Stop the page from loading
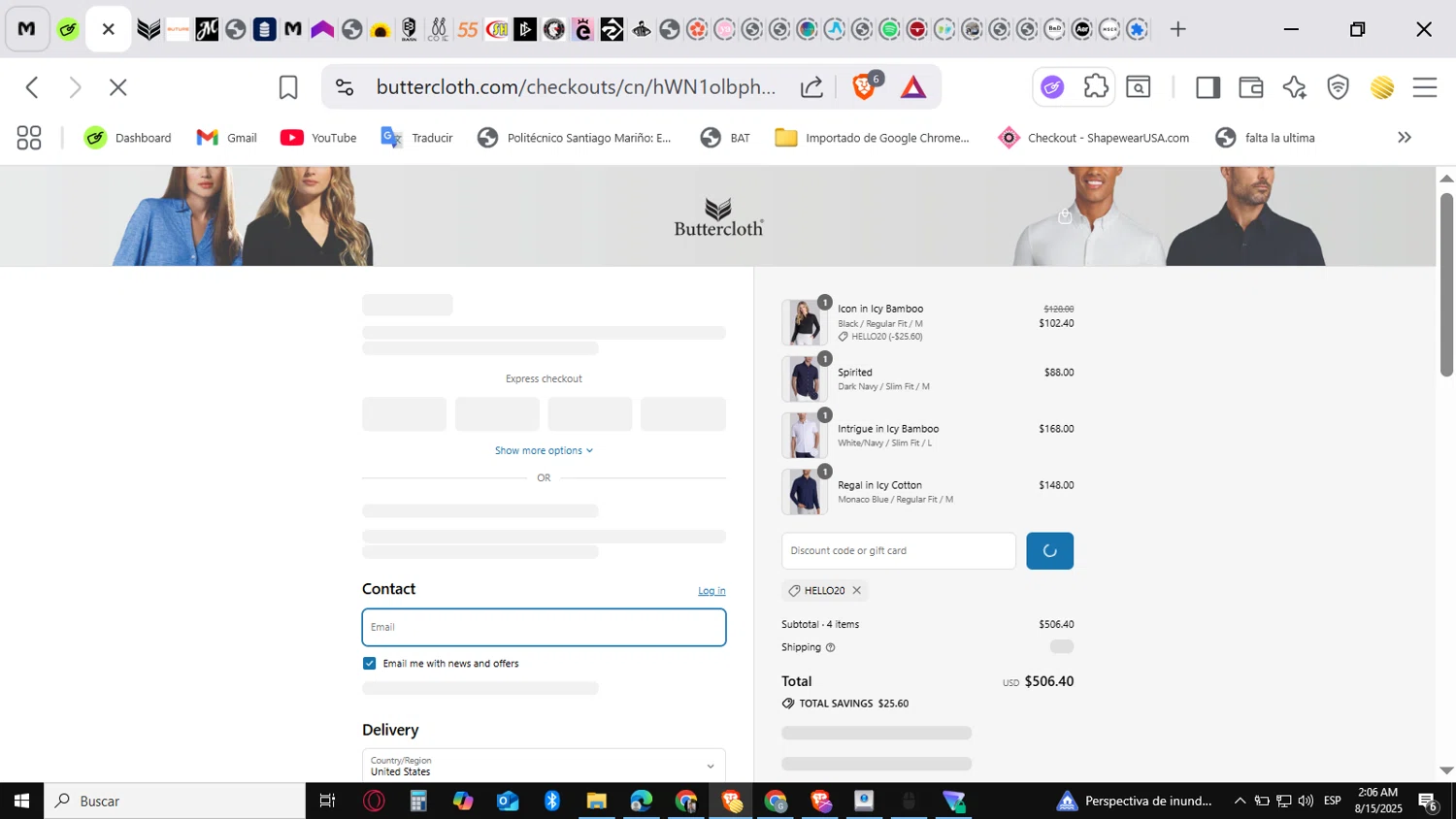This screenshot has width=1456, height=819. pos(117,87)
